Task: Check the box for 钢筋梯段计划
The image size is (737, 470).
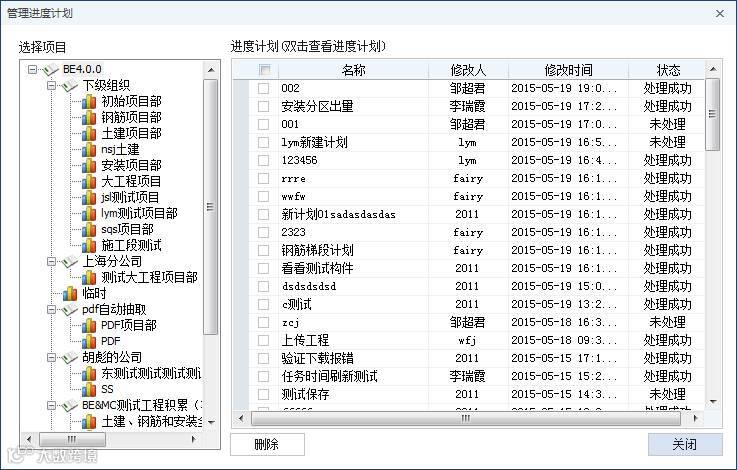Action: pos(263,250)
